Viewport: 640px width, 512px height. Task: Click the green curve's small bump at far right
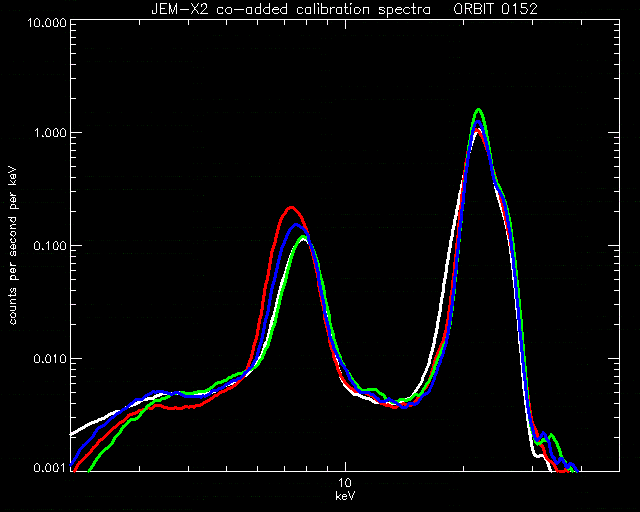552,435
